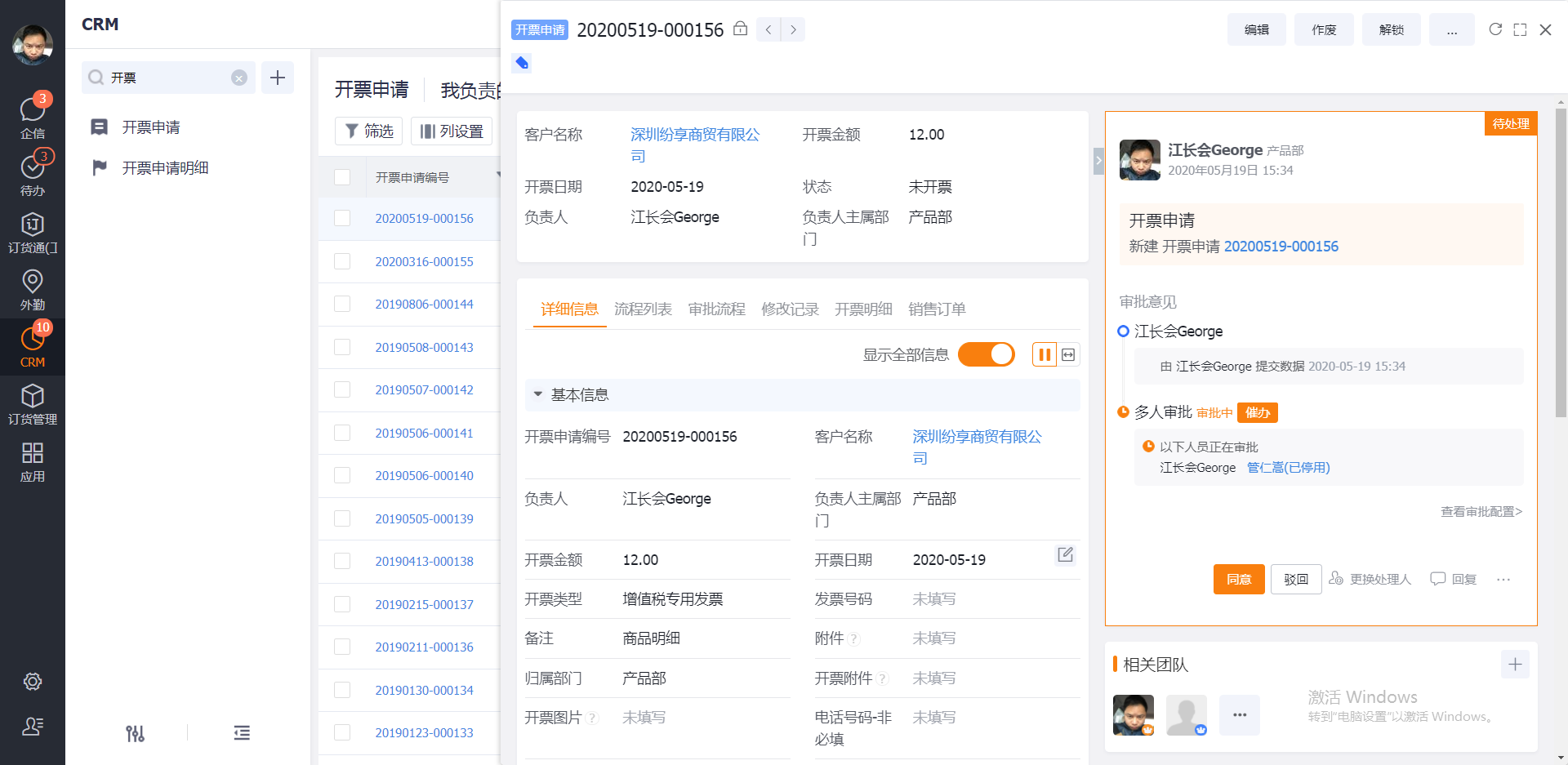
Task: Go to previous record arrow
Action: pos(768,29)
